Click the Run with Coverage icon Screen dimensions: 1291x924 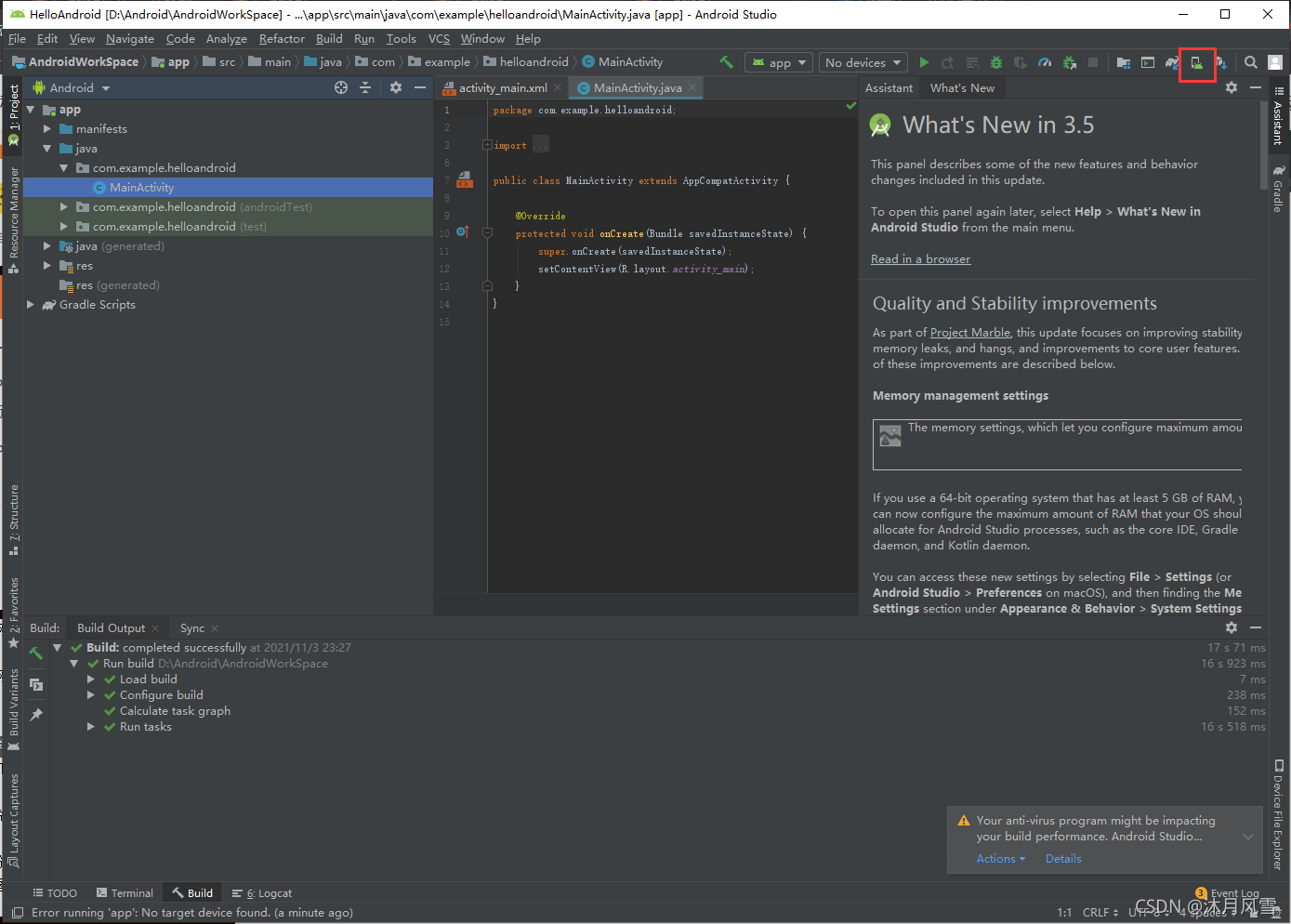tap(1021, 62)
